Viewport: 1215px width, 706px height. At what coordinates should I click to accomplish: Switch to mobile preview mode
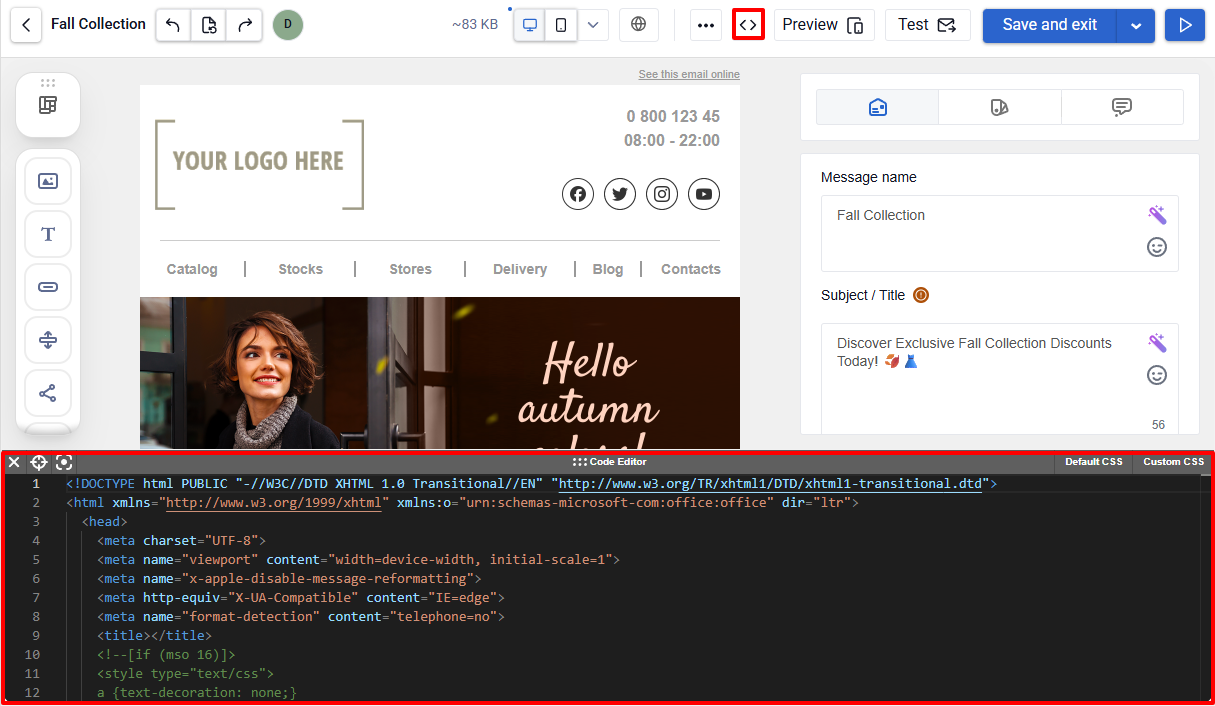pos(561,25)
